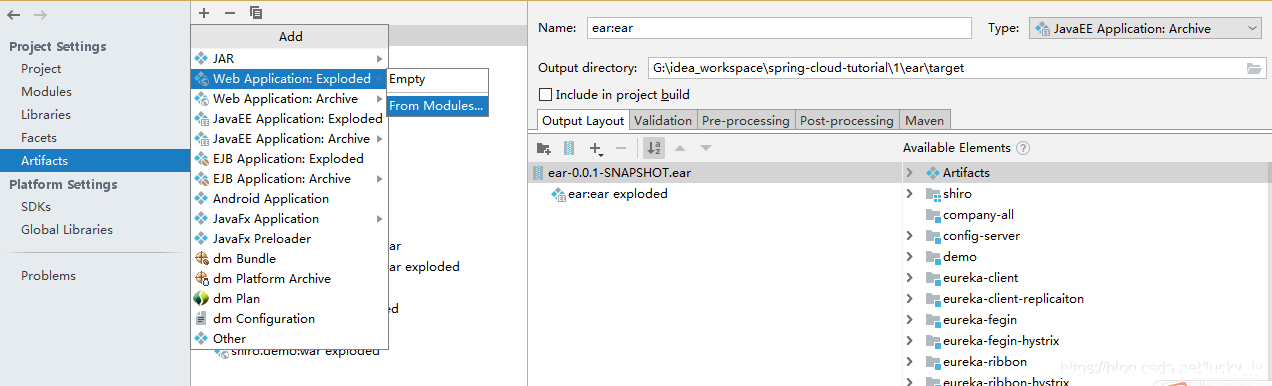Viewport: 1272px width, 386px height.
Task: Open Modules in Project Settings
Action: (x=46, y=92)
